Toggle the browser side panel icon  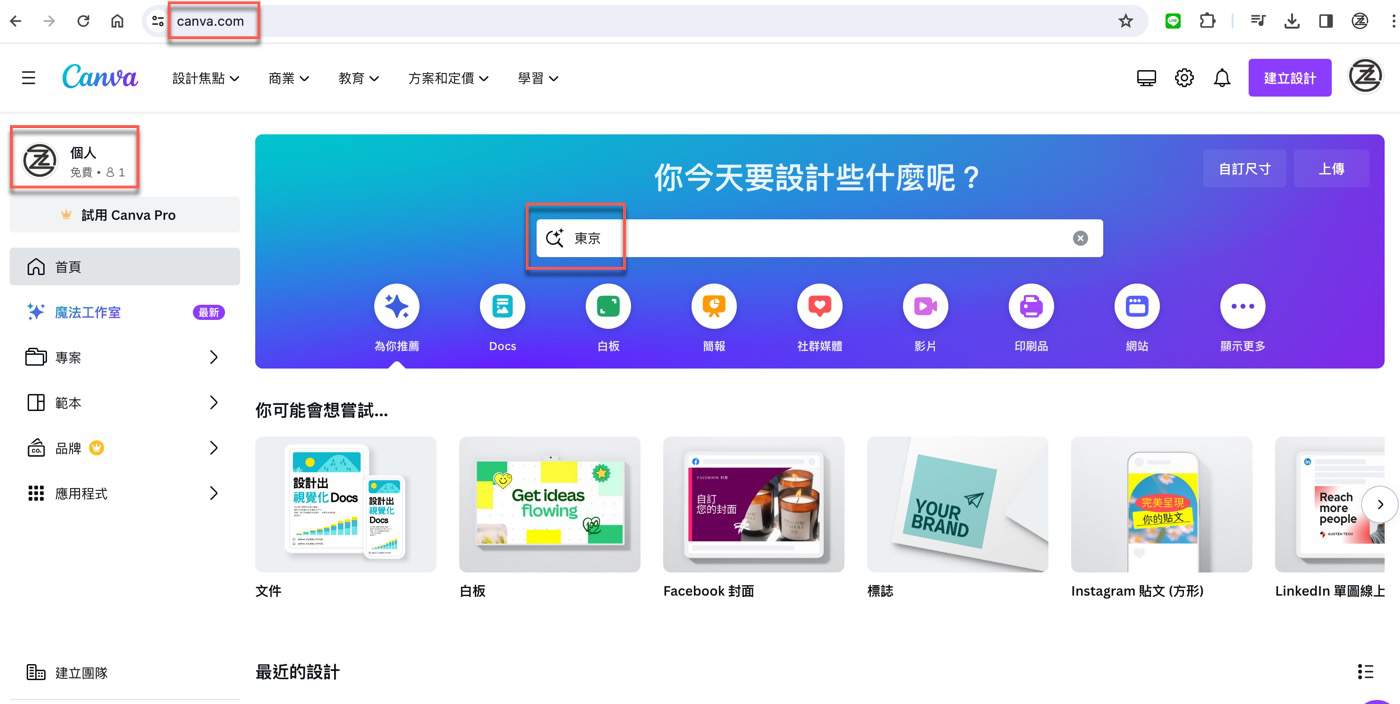click(1326, 21)
